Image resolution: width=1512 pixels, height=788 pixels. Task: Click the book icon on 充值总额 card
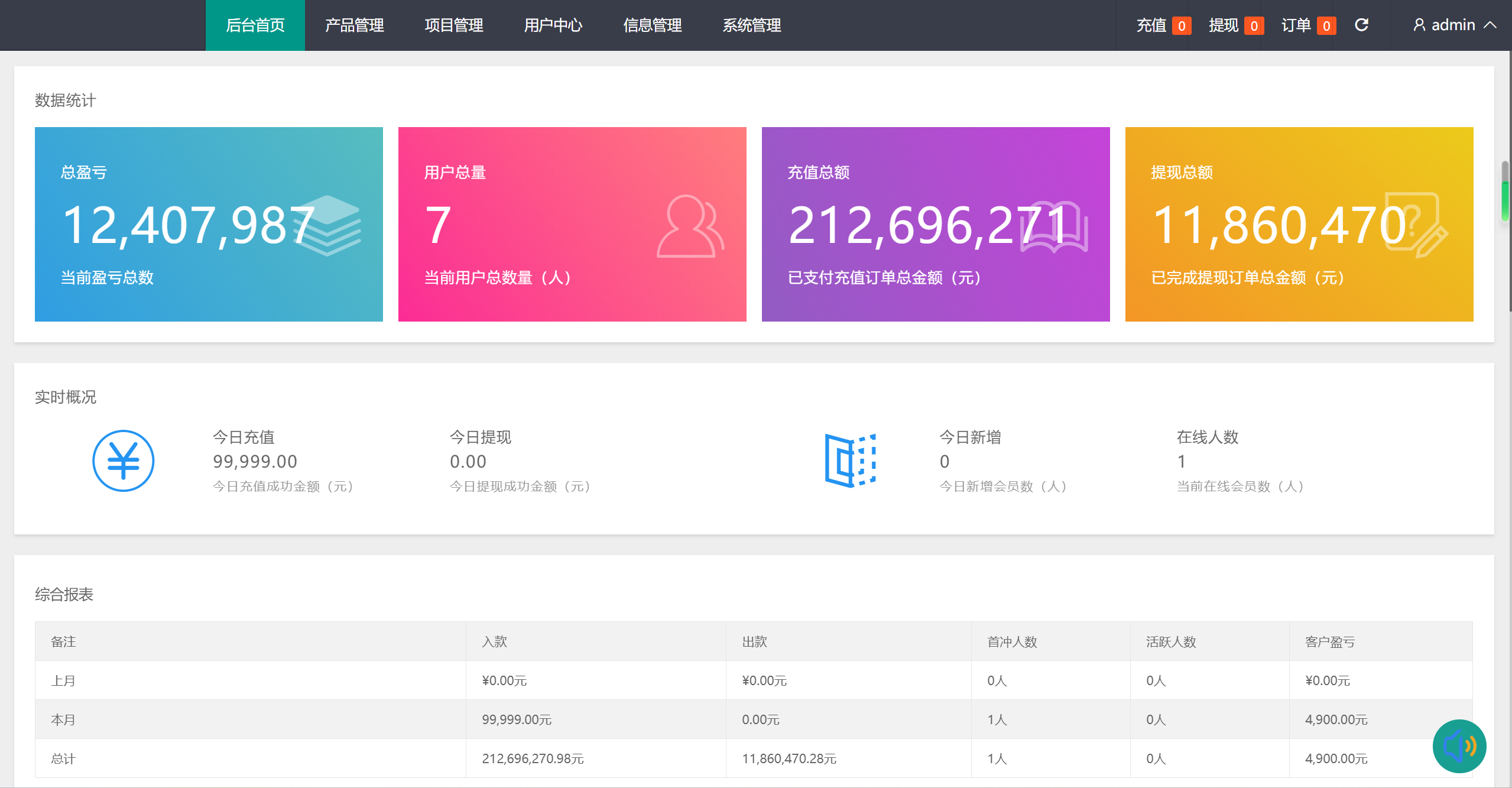pyautogui.click(x=1054, y=227)
